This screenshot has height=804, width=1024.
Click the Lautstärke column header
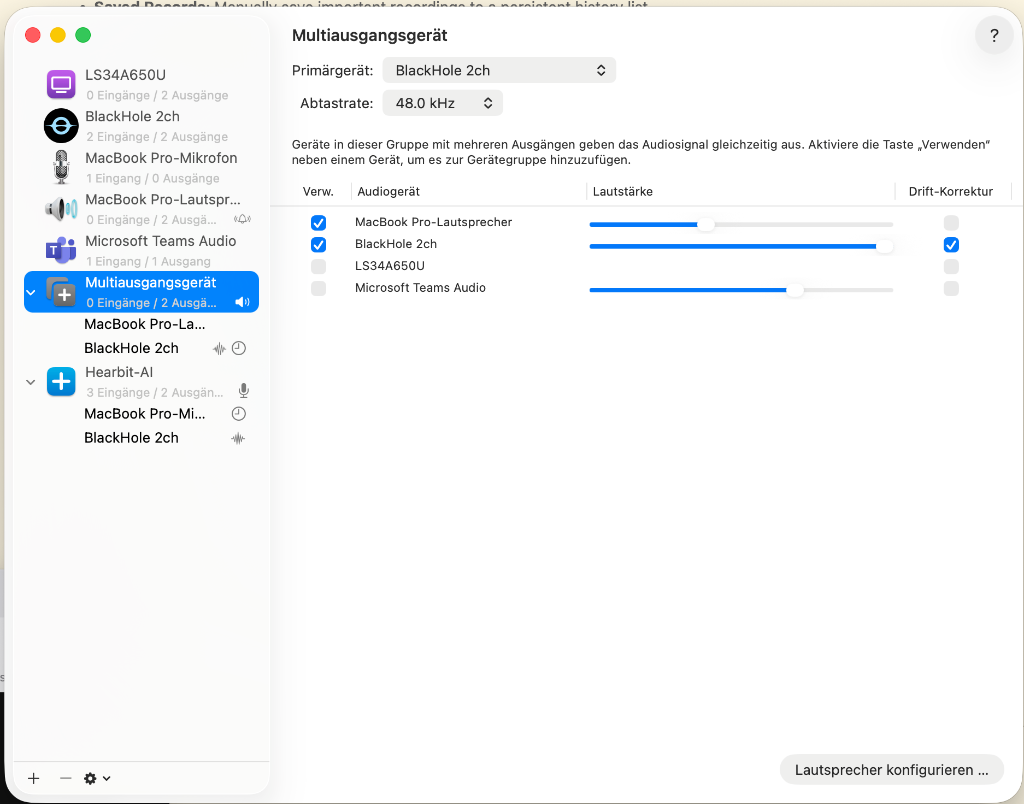[622, 191]
